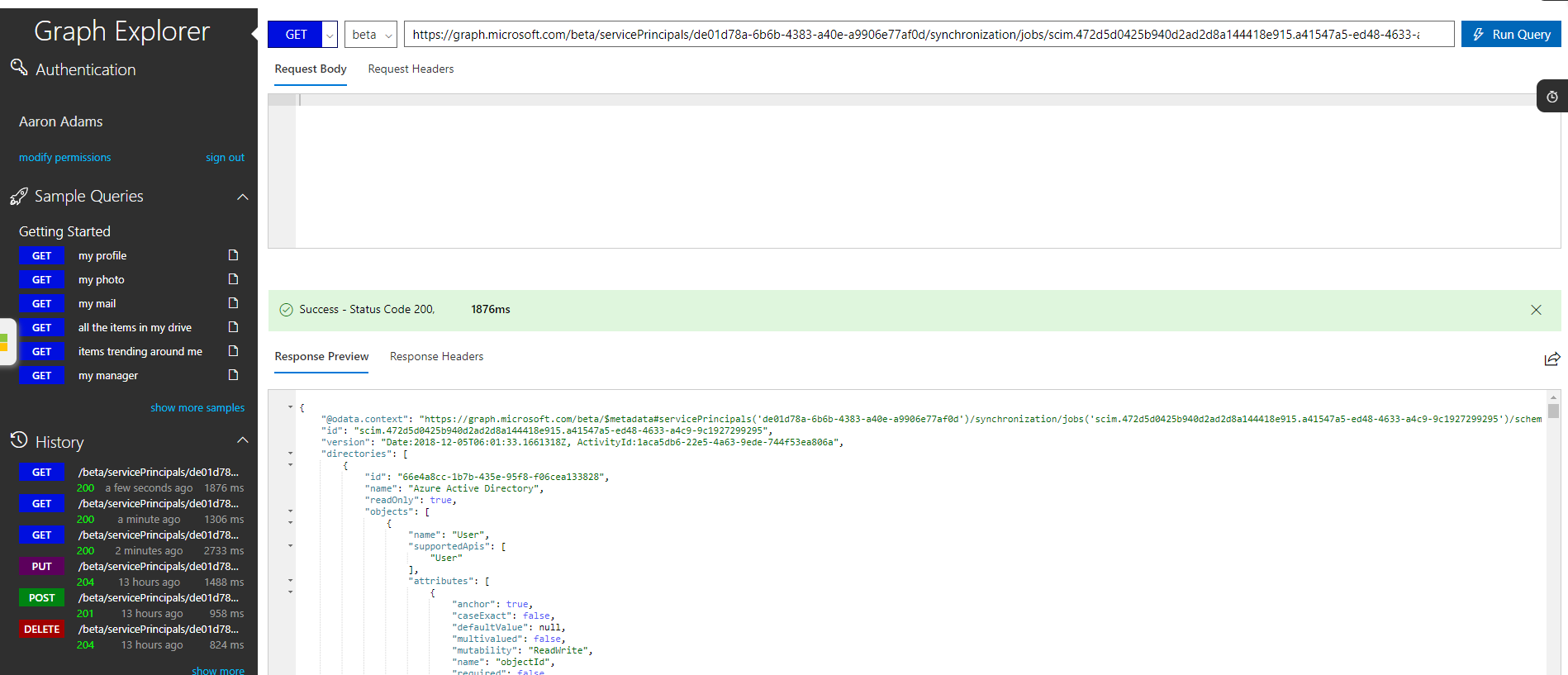
Task: Collapse the sidebar with the arrow toggle
Action: click(254, 34)
